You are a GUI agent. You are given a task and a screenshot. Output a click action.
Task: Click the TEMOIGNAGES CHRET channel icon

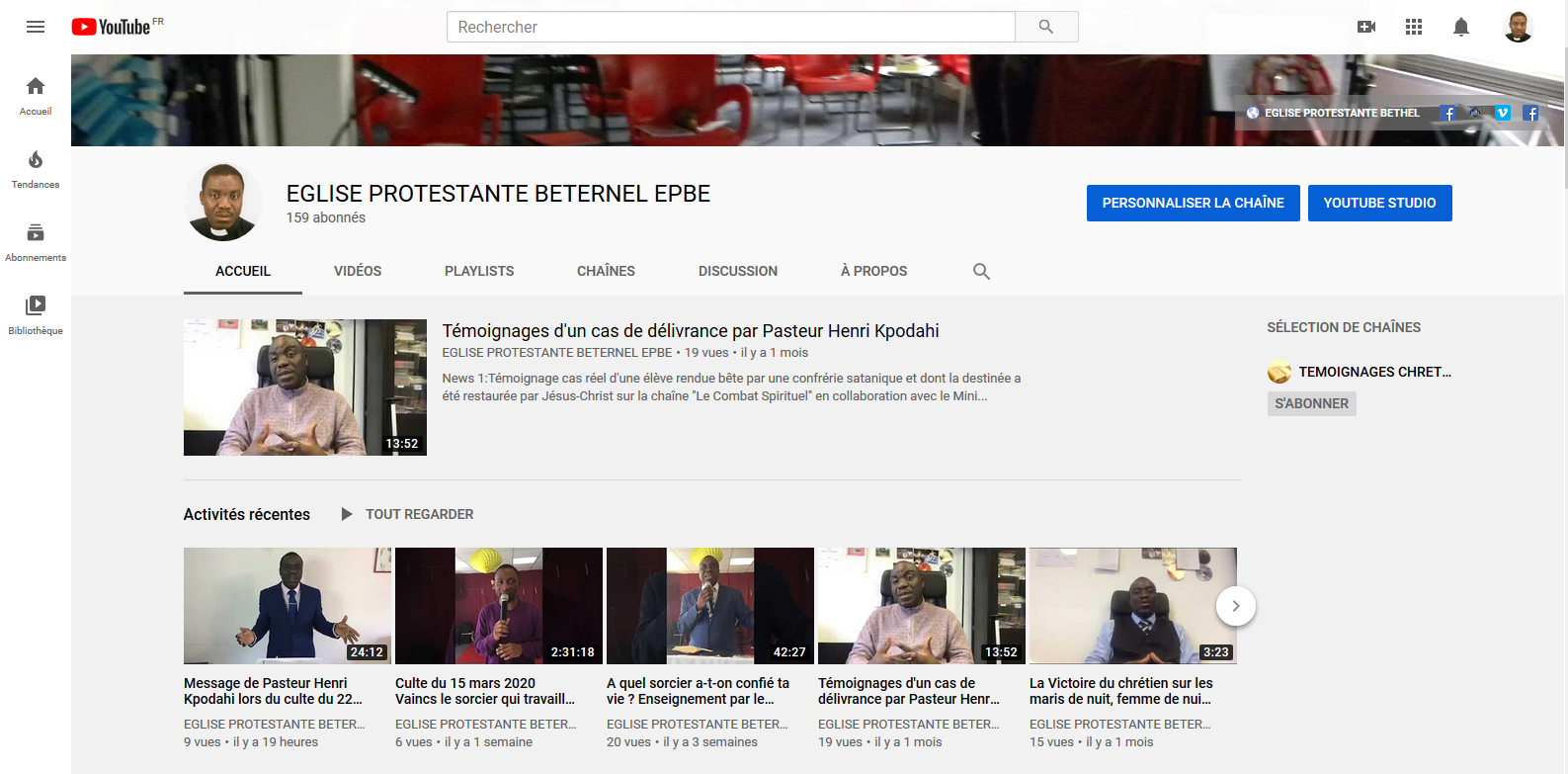[x=1279, y=372]
